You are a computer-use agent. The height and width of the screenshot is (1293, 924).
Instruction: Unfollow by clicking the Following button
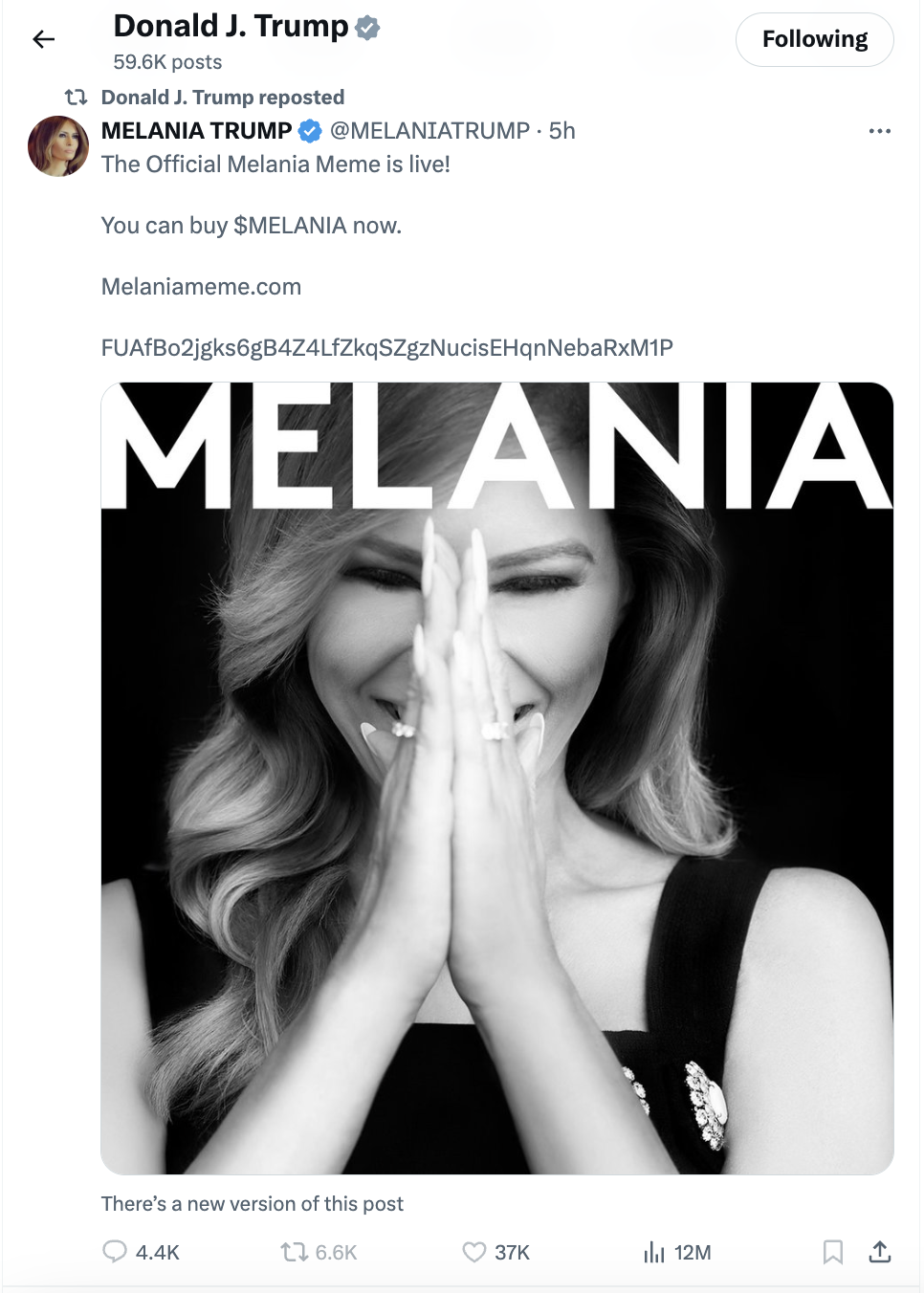pyautogui.click(x=814, y=39)
